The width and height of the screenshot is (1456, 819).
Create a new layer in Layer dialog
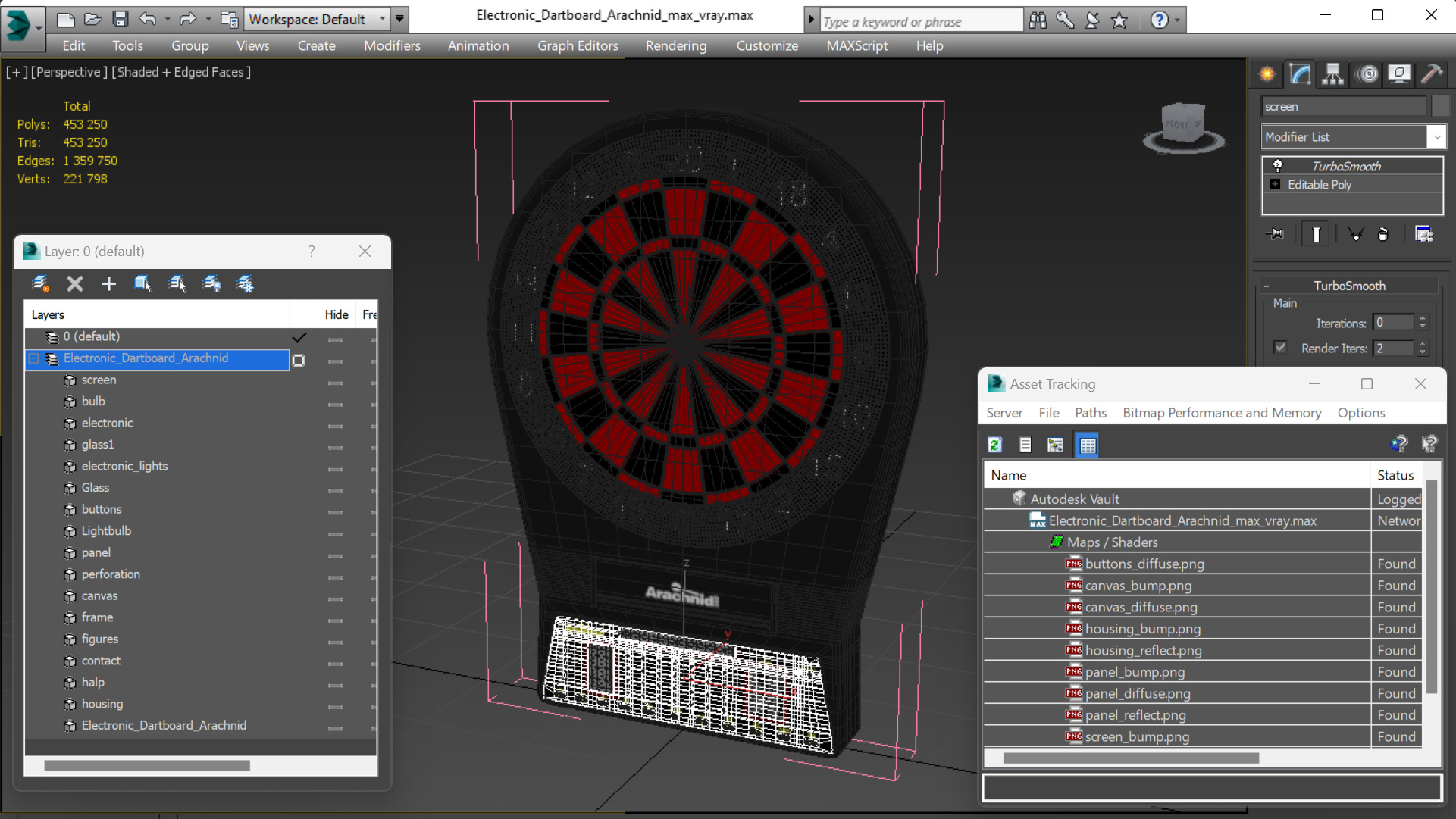(x=41, y=283)
